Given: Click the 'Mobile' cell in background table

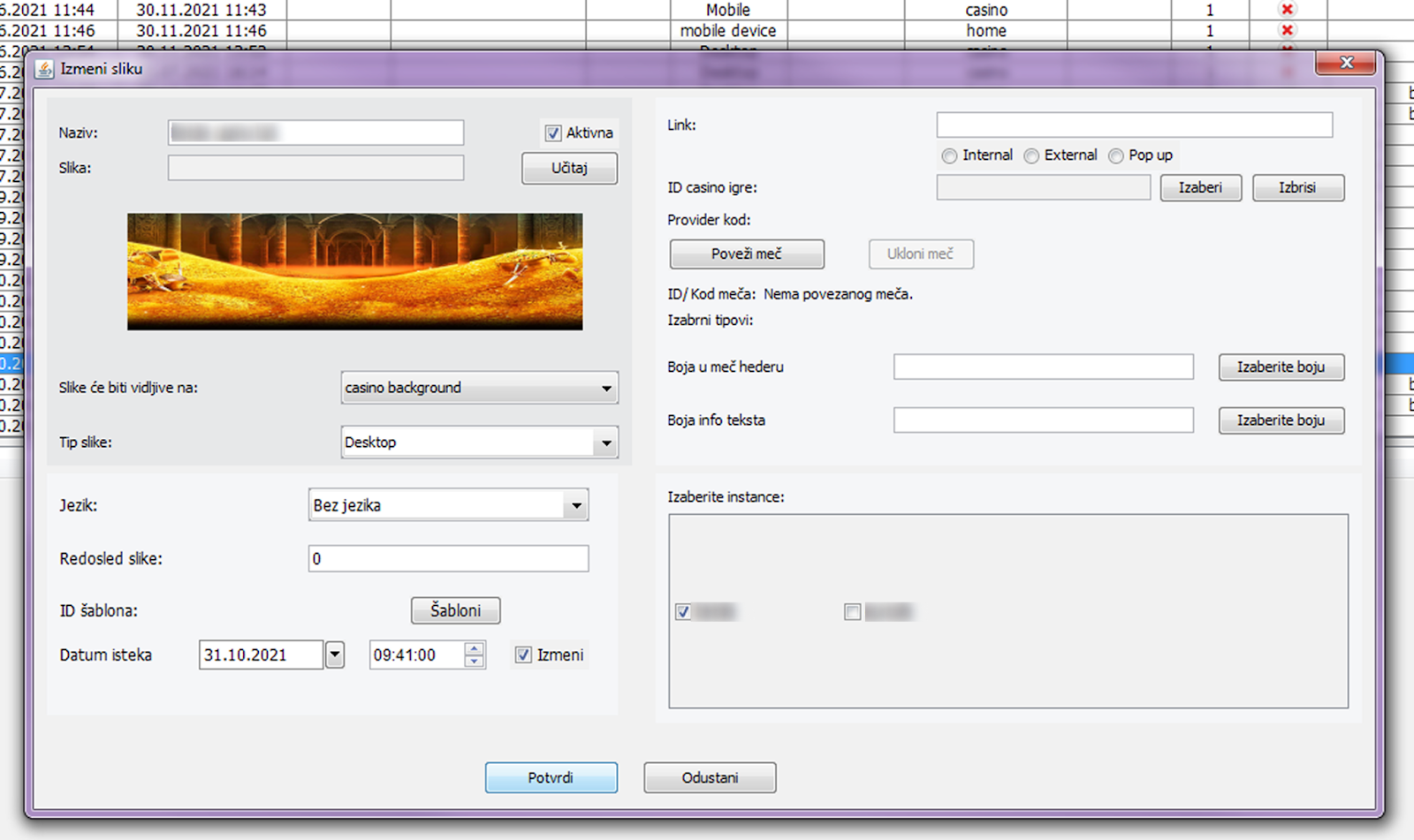Looking at the screenshot, I should coord(728,10).
